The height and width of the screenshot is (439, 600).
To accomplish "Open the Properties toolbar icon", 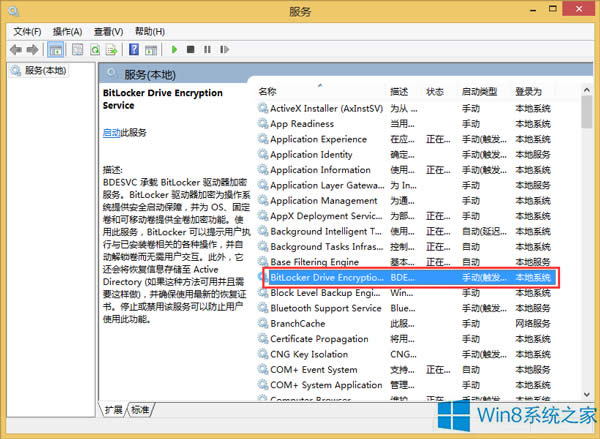I will click(78, 50).
